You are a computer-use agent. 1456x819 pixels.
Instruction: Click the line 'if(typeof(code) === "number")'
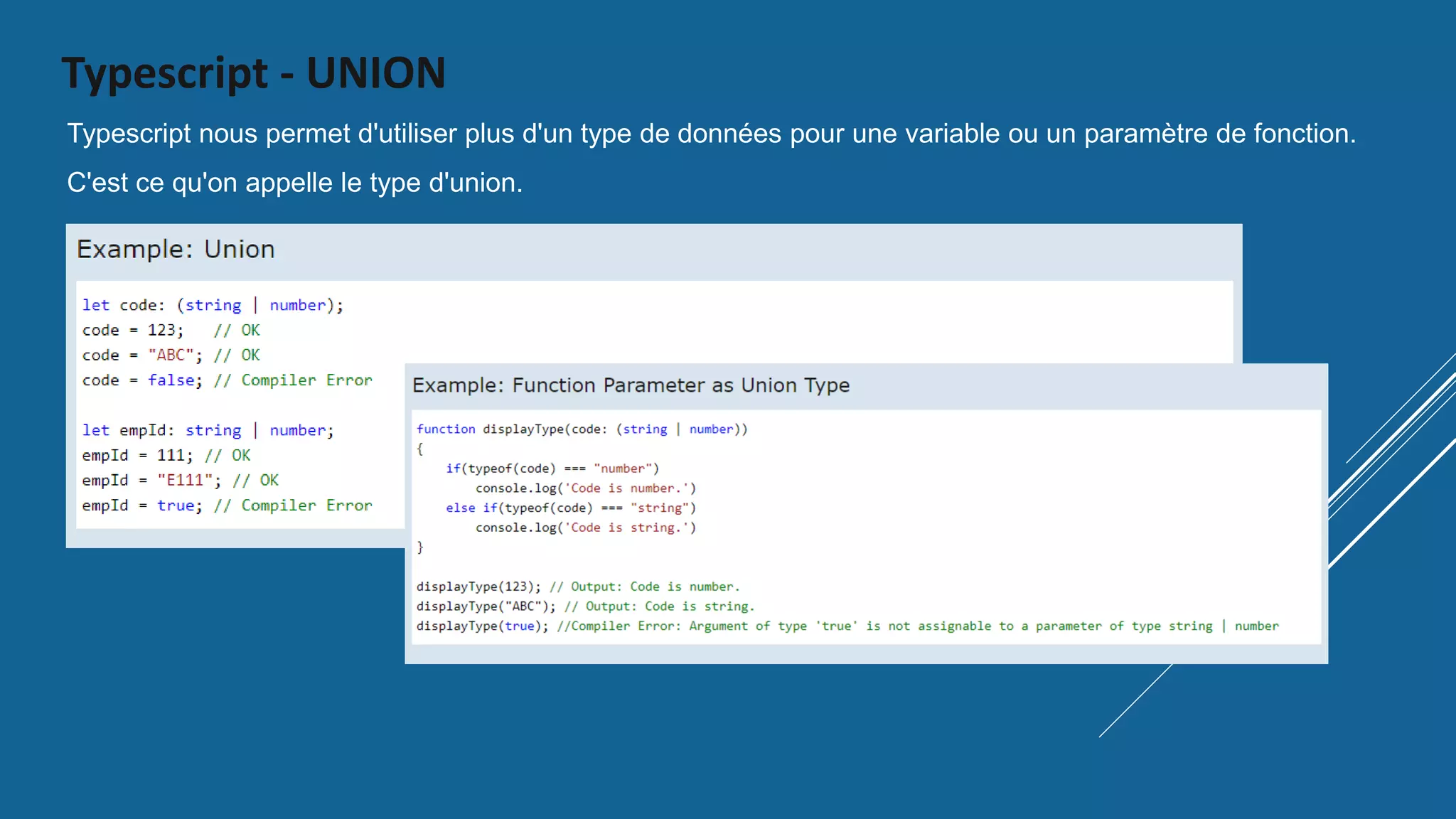pos(552,469)
